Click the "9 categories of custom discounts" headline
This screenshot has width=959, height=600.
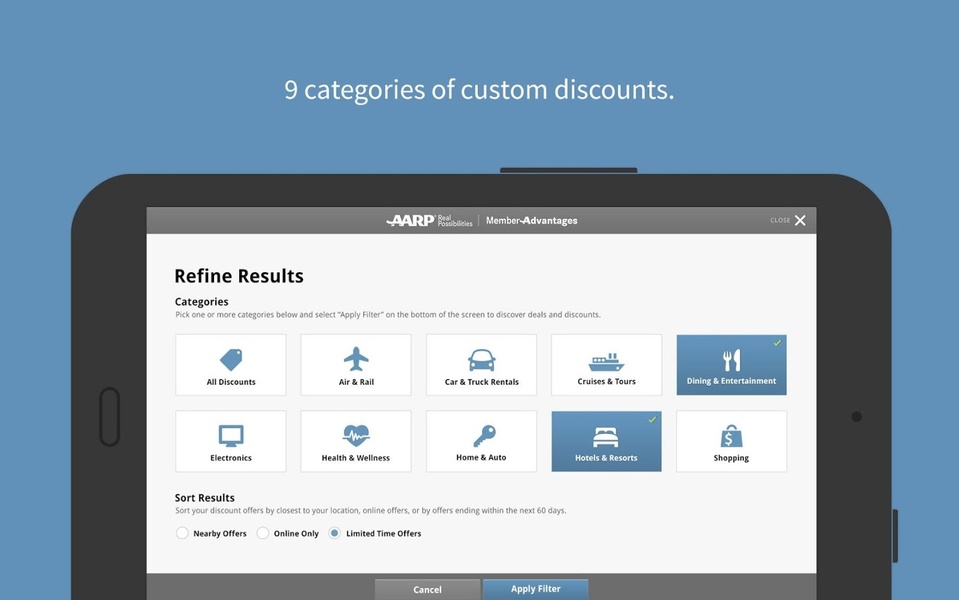[479, 90]
